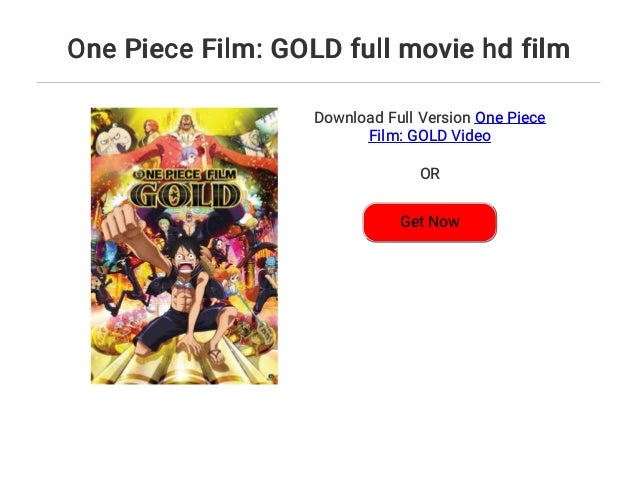Open the One Piece Film: GOLD Video link
This screenshot has height=479, width=638.
click(457, 127)
